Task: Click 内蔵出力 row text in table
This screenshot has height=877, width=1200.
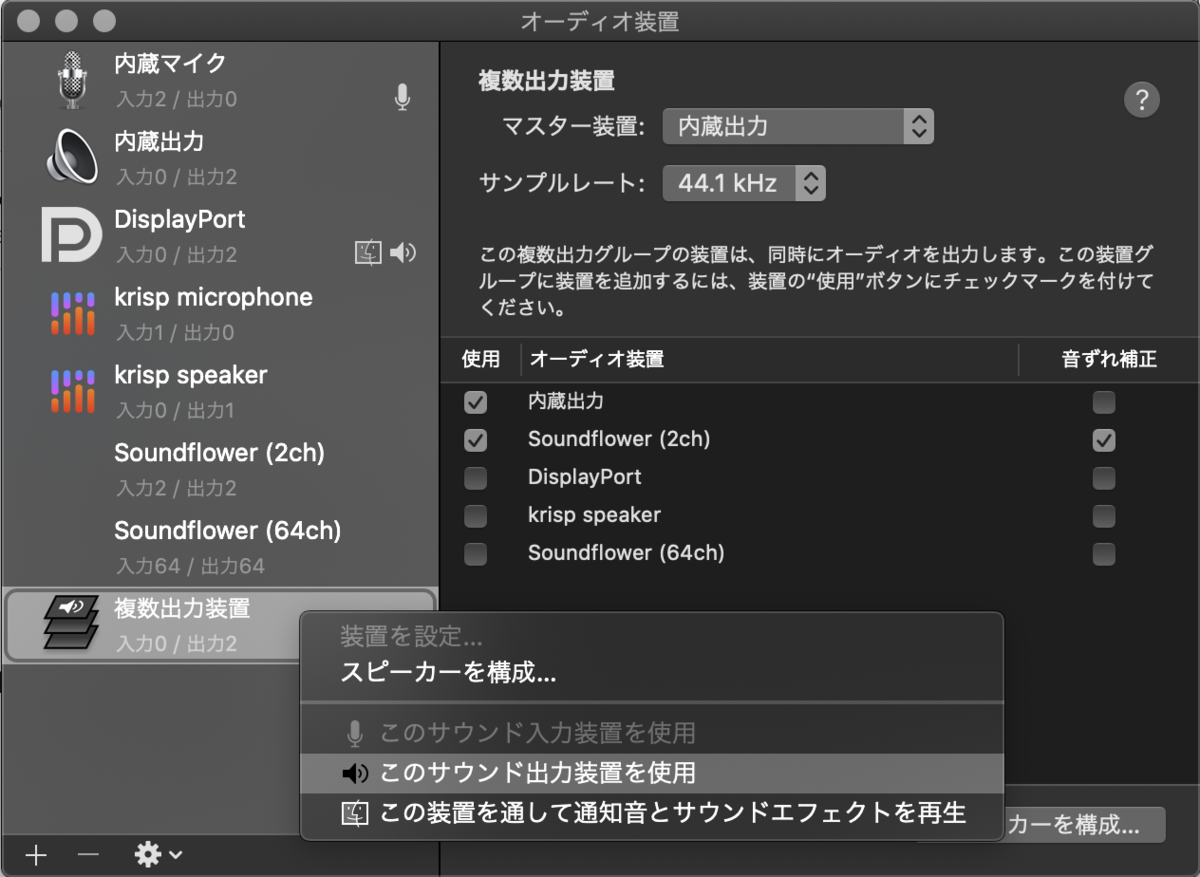Action: [x=566, y=402]
